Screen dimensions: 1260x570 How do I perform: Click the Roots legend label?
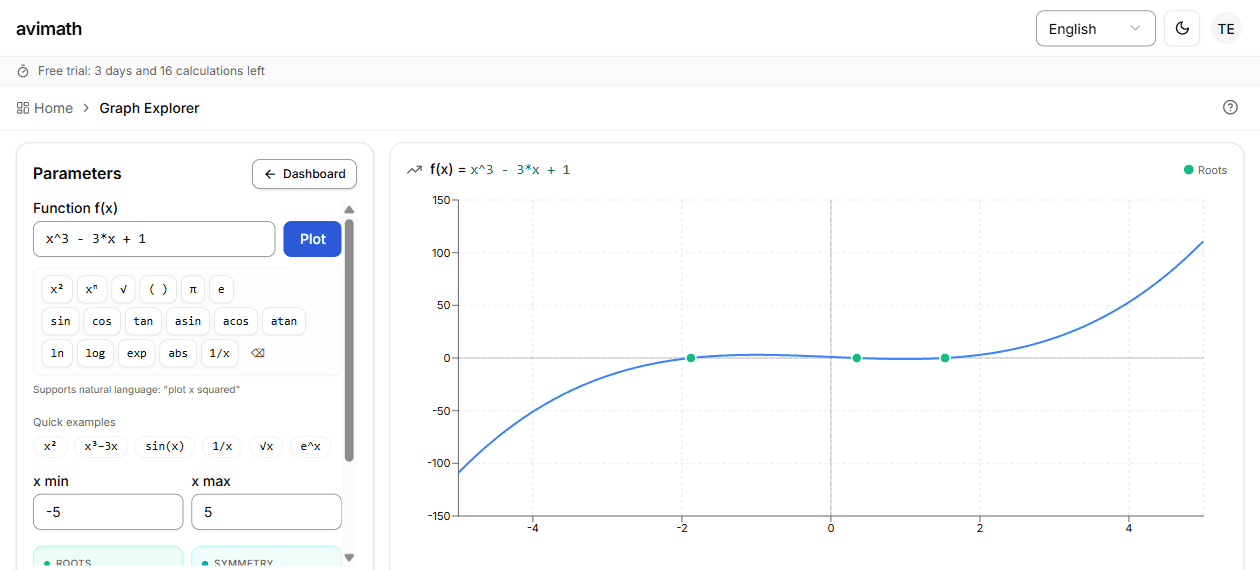coord(1212,170)
